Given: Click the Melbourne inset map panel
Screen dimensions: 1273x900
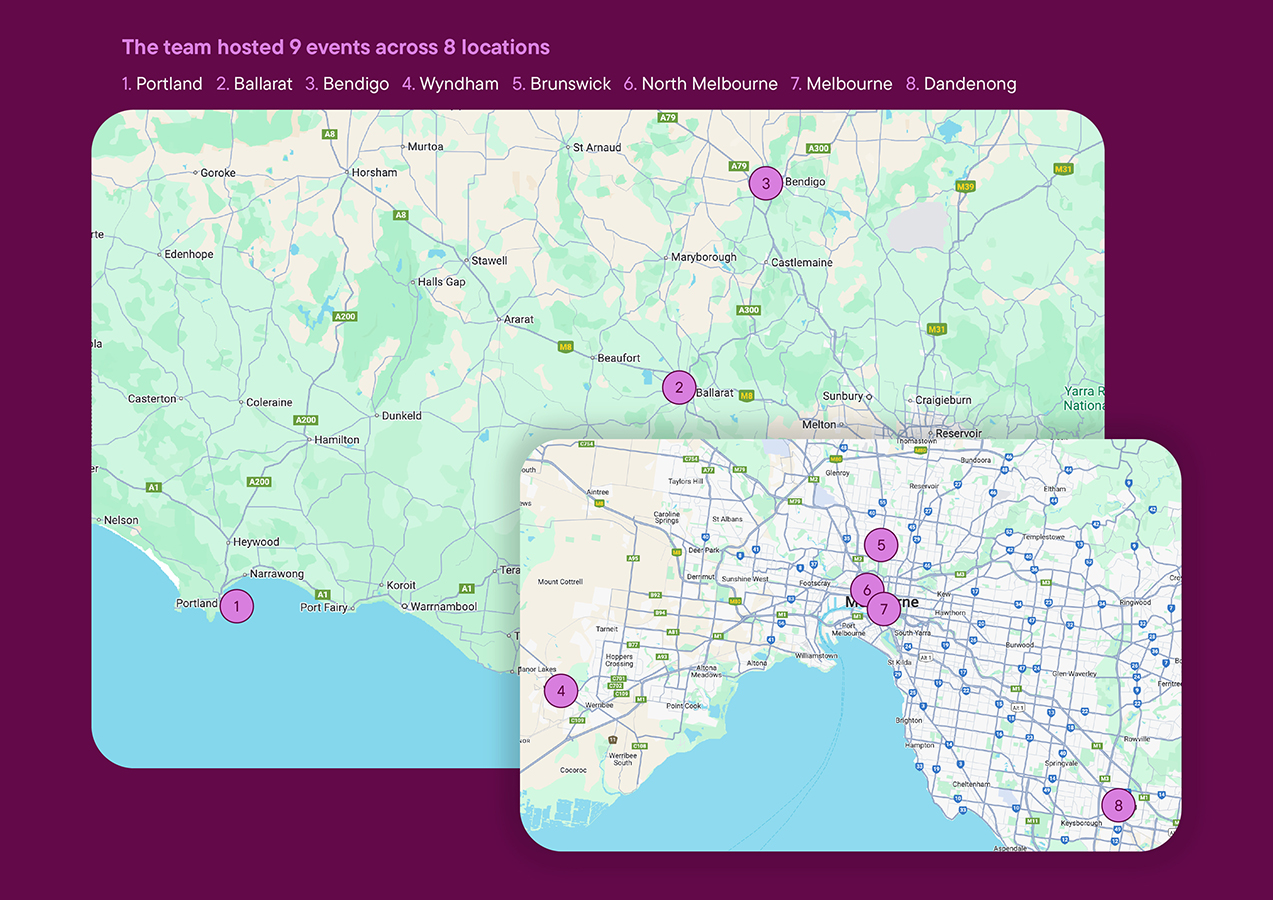Looking at the screenshot, I should click(850, 645).
